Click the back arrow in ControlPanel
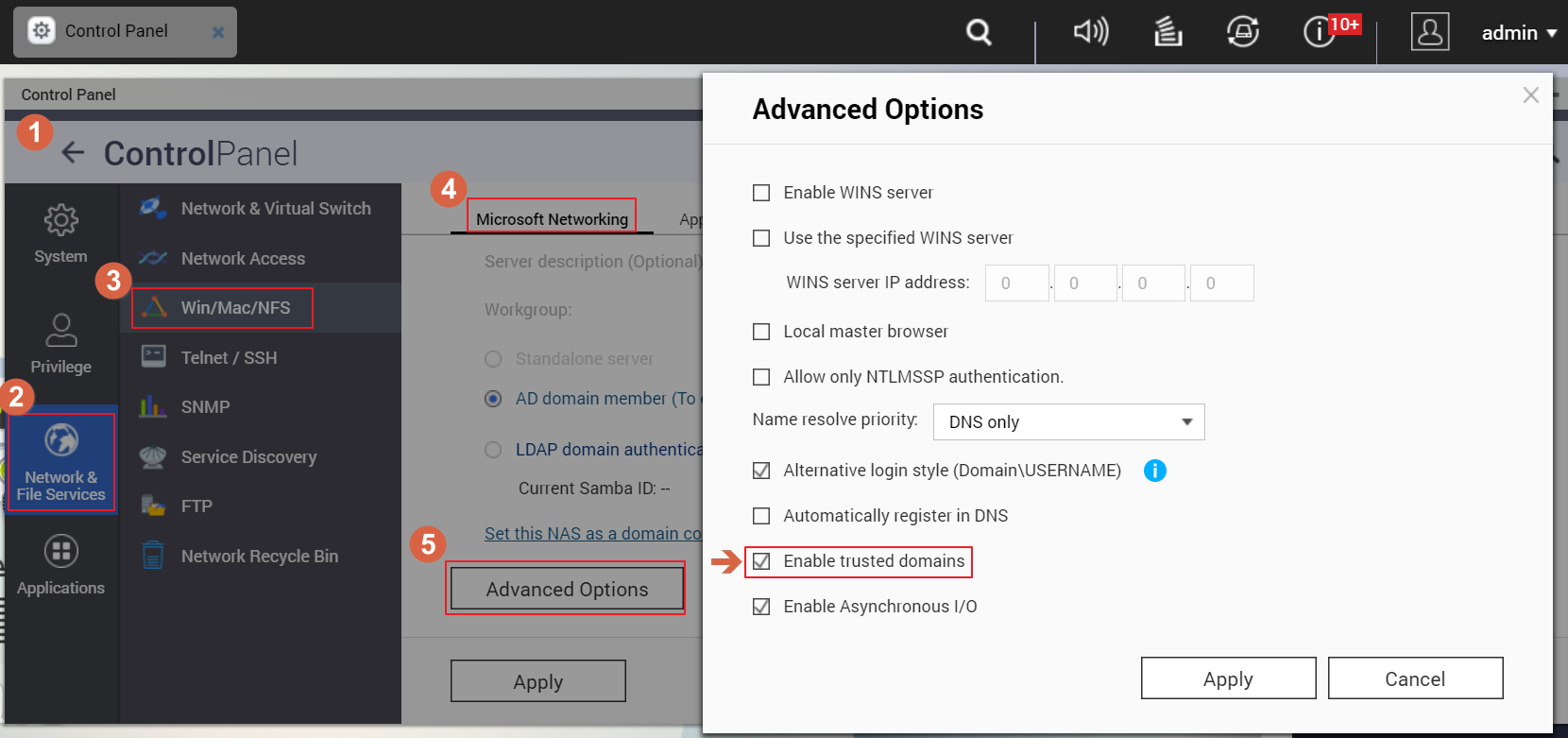Screen dimensions: 1568x738 point(73,153)
